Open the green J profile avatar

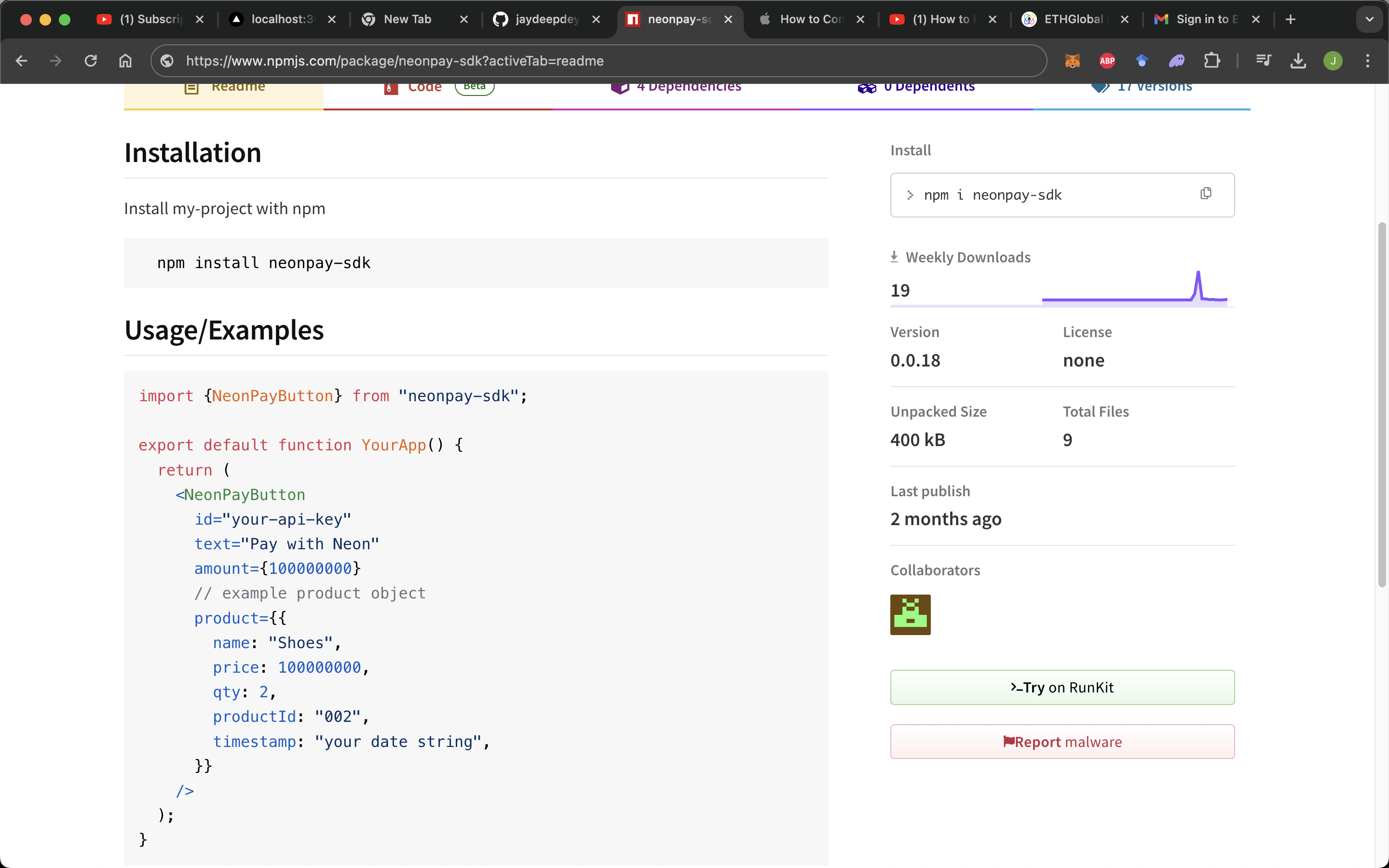pos(1333,61)
